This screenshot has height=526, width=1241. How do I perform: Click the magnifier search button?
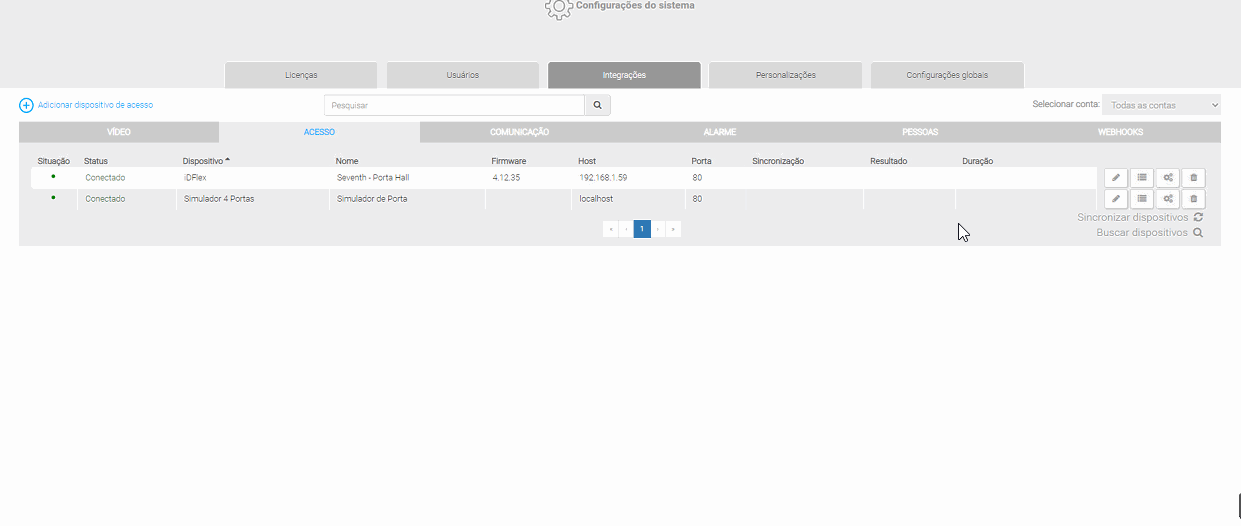coord(597,105)
